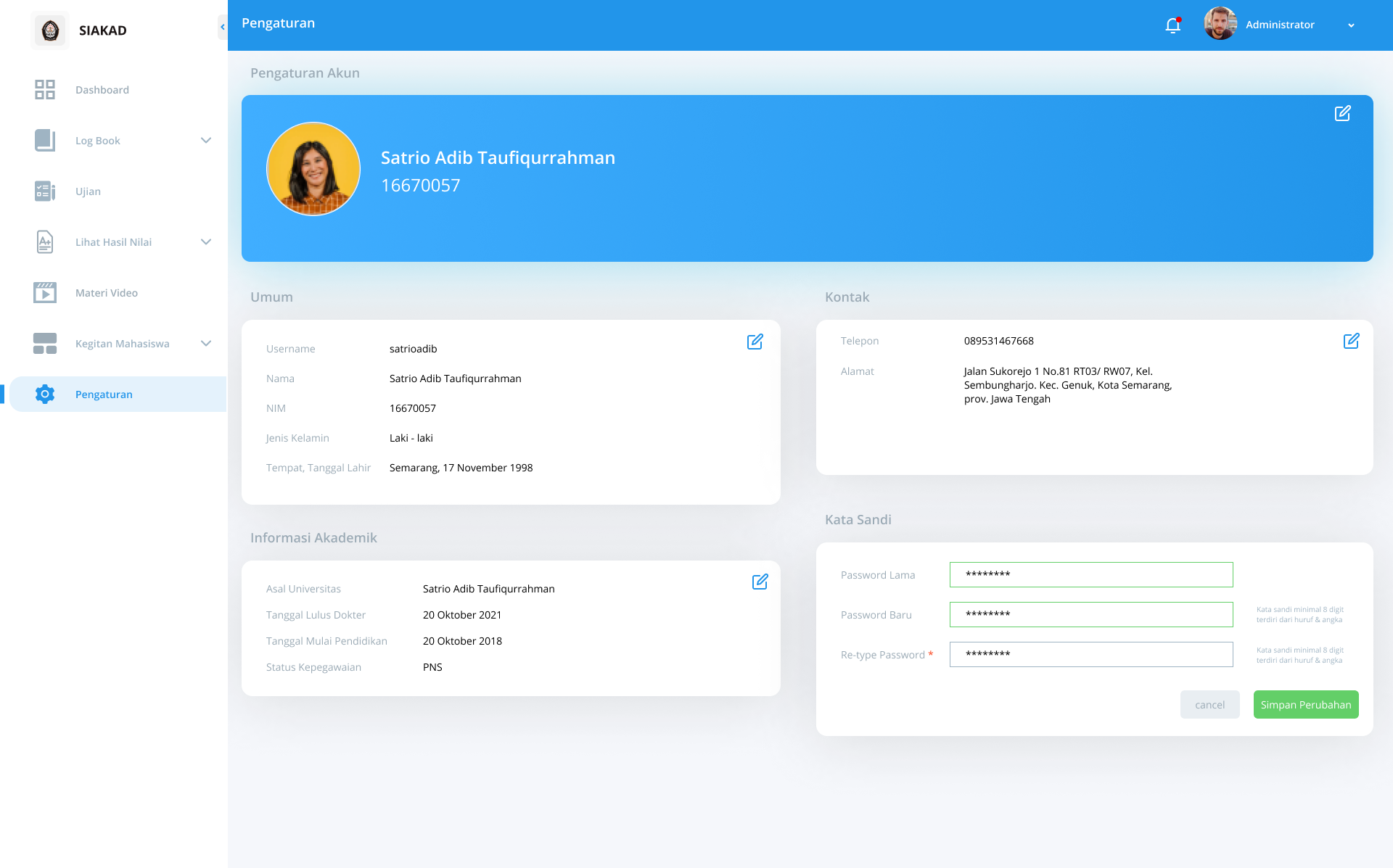This screenshot has width=1393, height=868.
Task: Click the student profile photo
Action: (x=313, y=169)
